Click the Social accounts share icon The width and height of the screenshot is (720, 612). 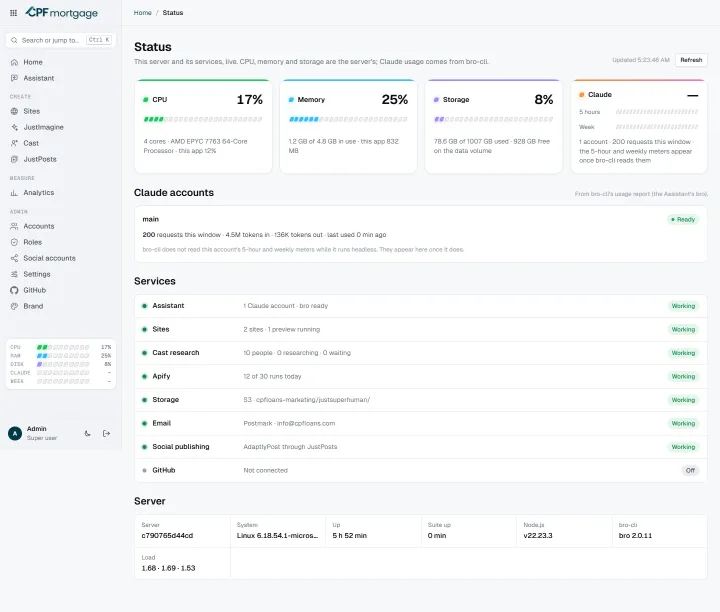point(14,258)
